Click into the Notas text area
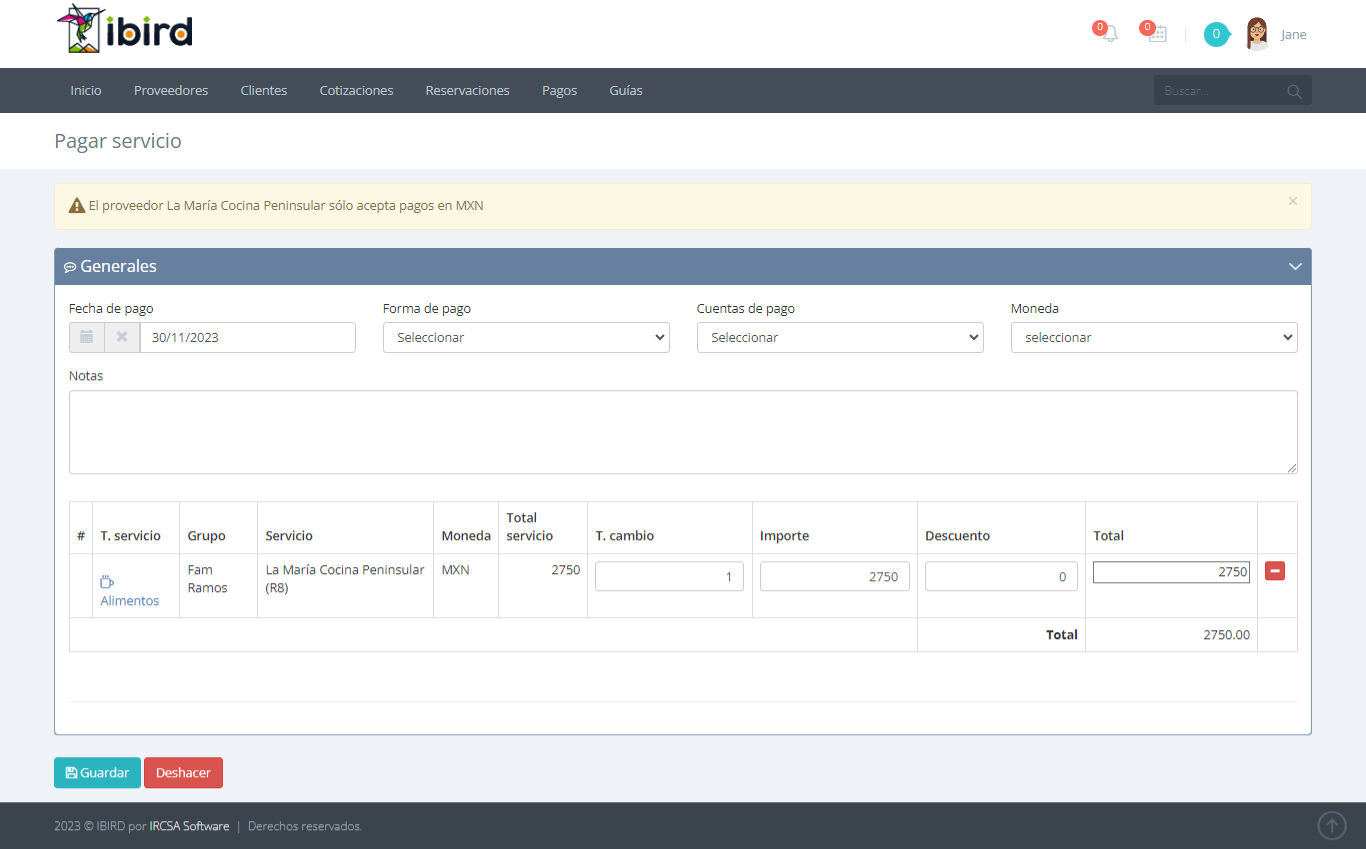This screenshot has width=1366, height=849. click(x=683, y=432)
